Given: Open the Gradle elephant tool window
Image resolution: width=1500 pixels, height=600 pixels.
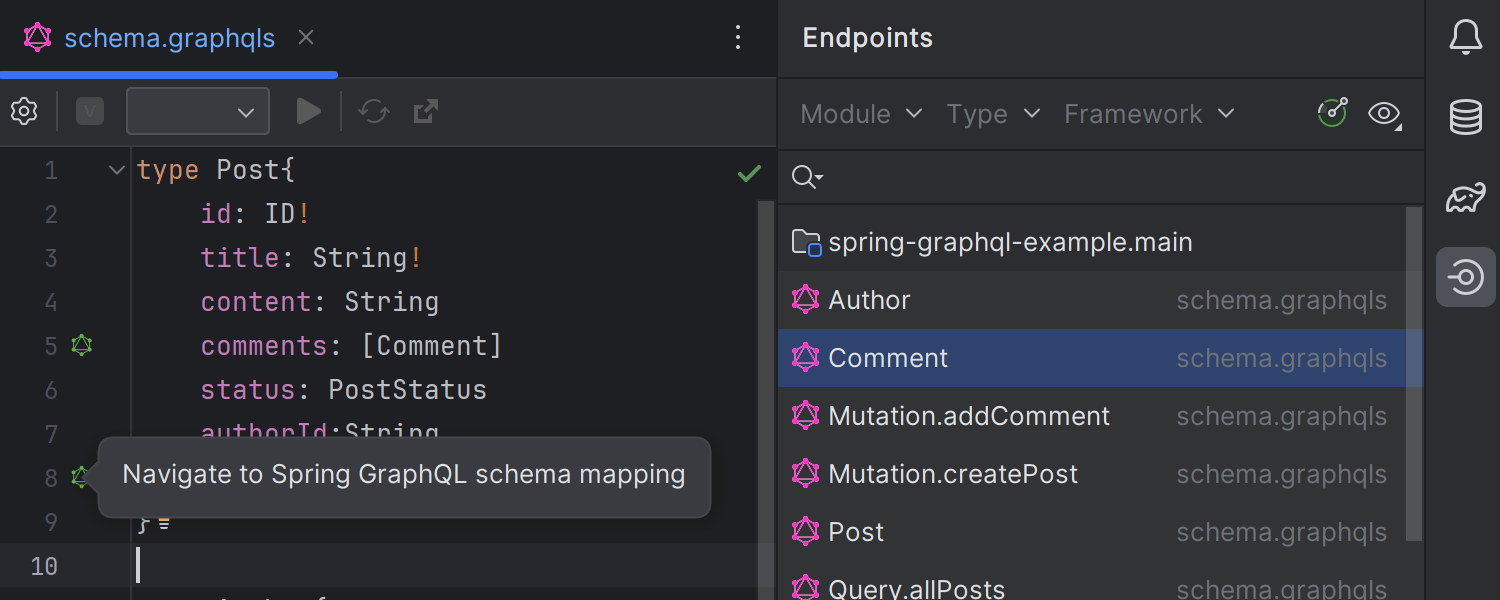Looking at the screenshot, I should click(x=1464, y=197).
